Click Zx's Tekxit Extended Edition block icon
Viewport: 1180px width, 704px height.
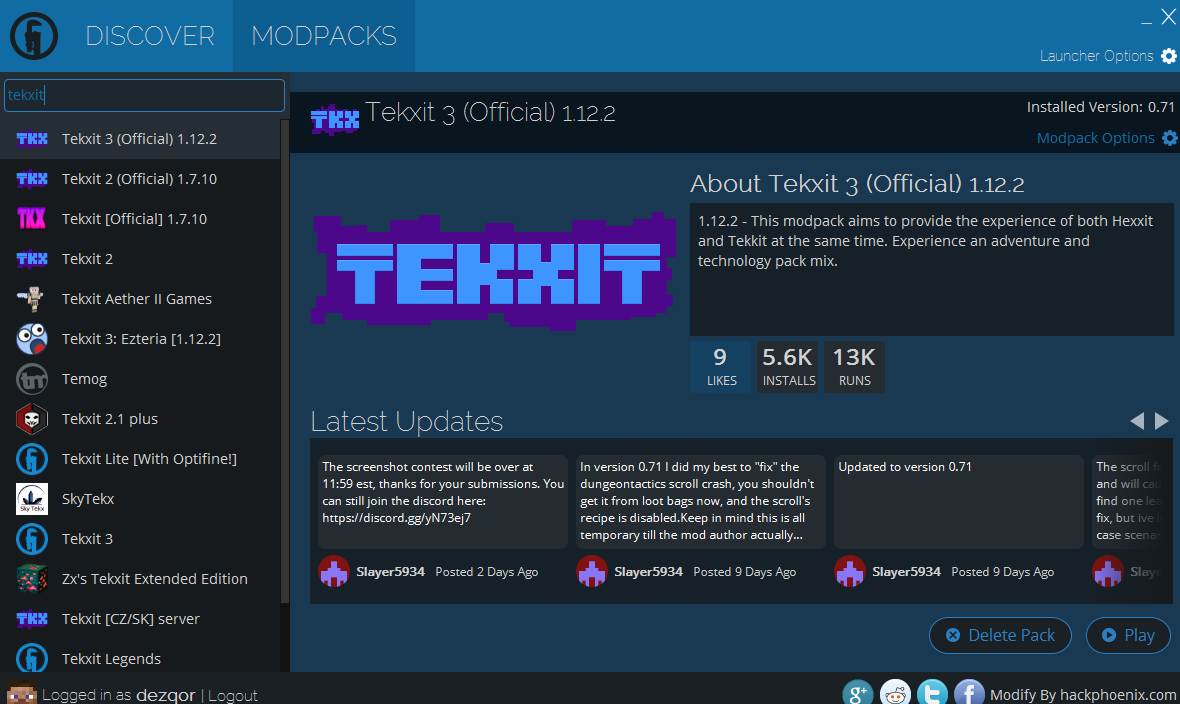(x=32, y=578)
